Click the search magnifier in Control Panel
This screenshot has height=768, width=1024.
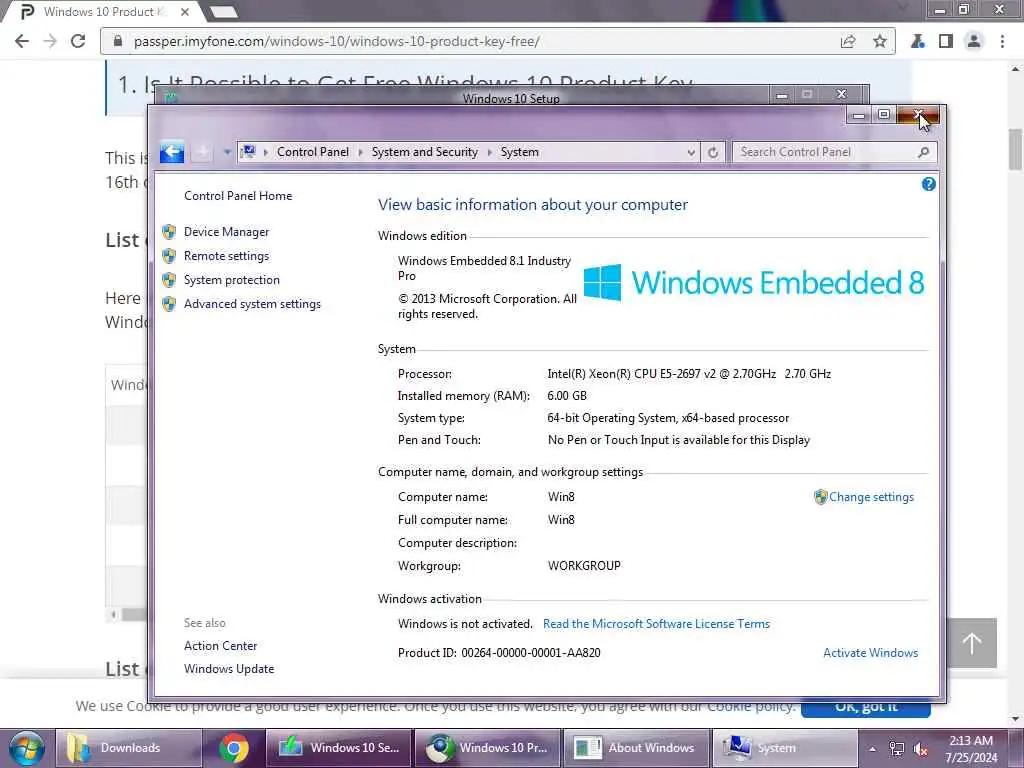[x=923, y=152]
